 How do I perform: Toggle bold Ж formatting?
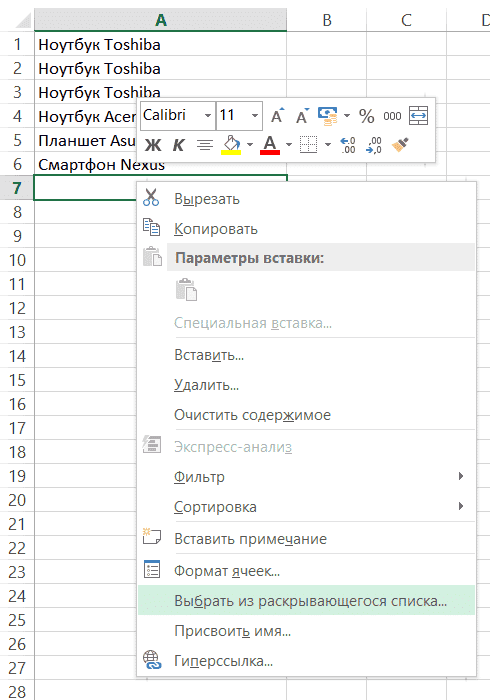coord(153,145)
